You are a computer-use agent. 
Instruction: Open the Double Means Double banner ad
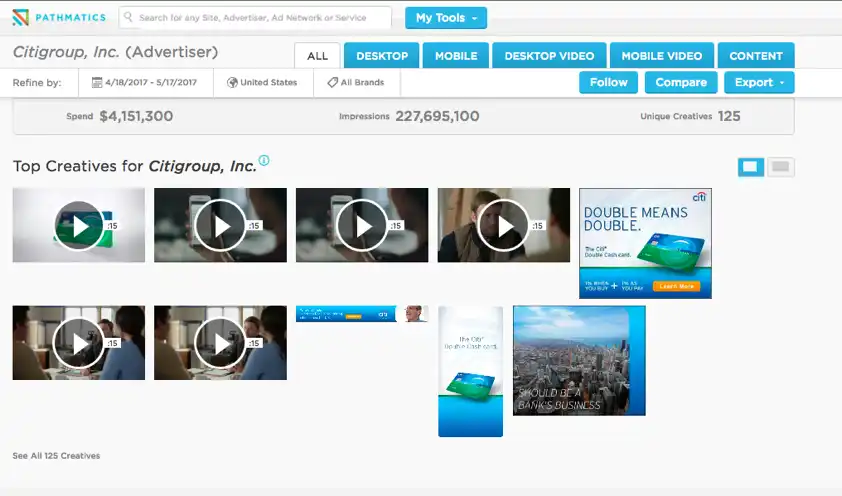coord(645,243)
